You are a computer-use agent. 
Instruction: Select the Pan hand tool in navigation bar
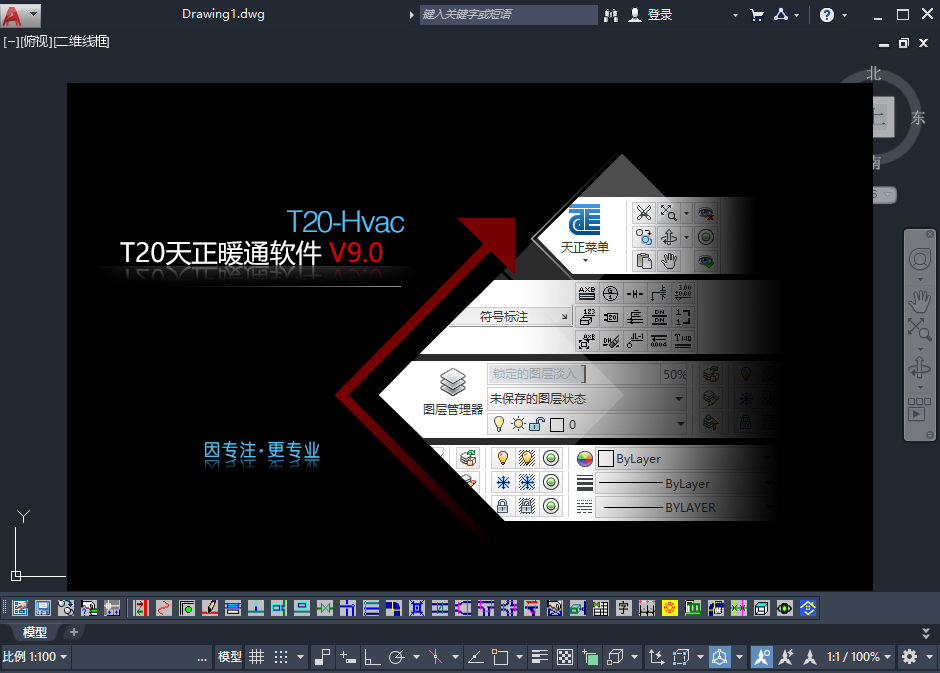coord(919,298)
